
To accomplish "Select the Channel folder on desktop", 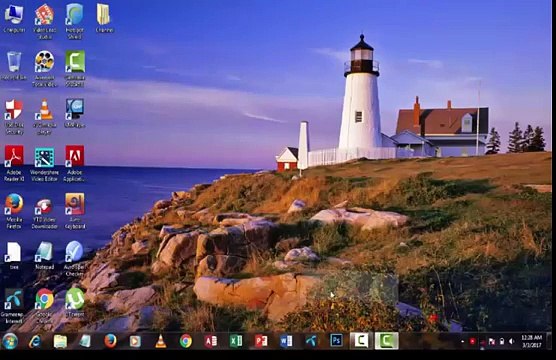I will coord(104,18).
